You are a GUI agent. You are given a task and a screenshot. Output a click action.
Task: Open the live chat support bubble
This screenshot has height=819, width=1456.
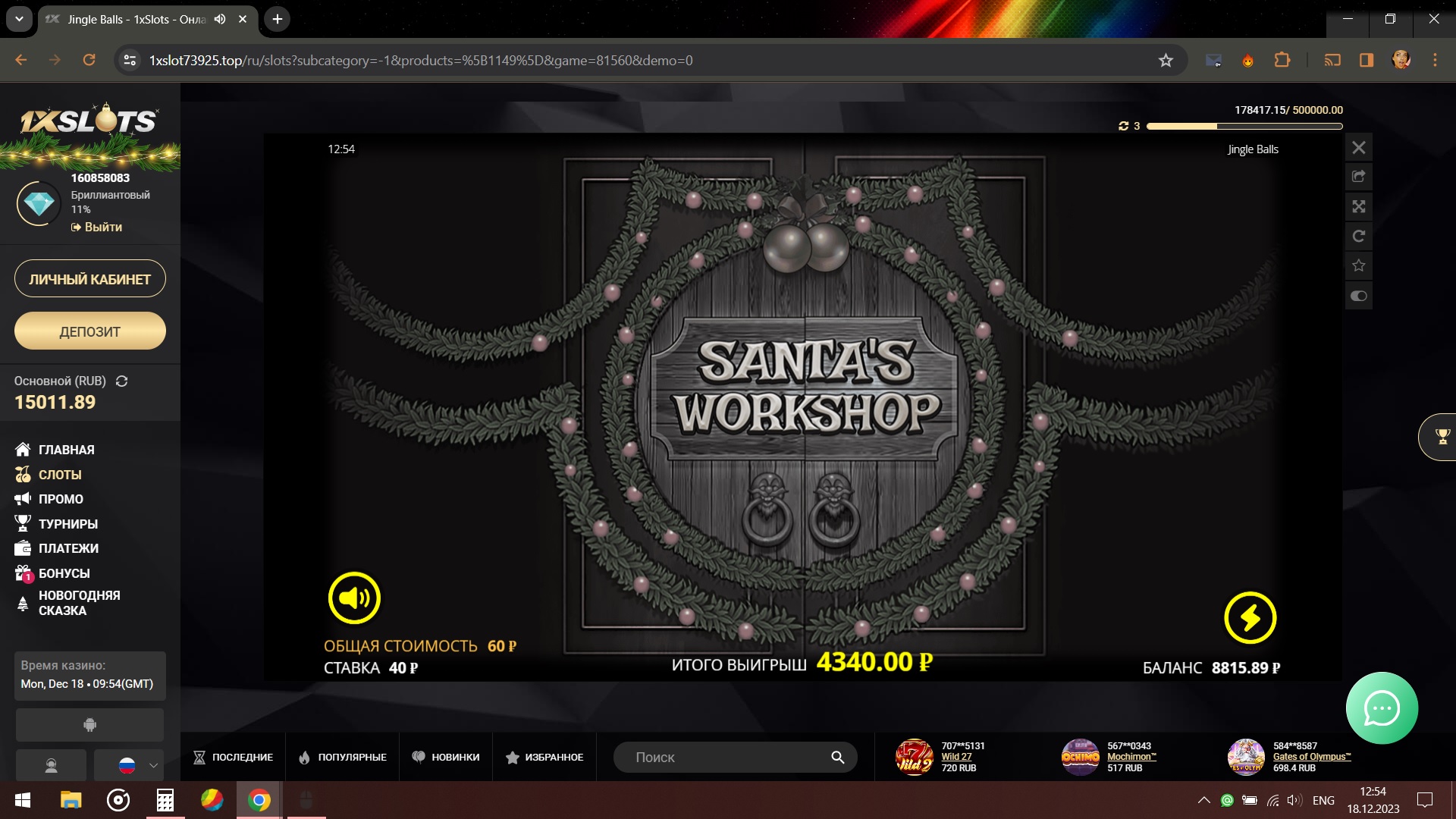[x=1381, y=708]
